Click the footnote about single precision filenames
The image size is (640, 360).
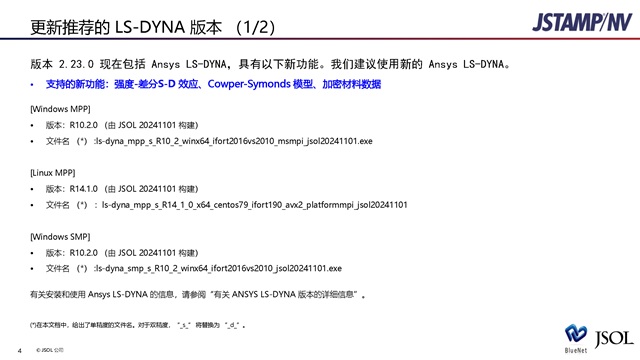coord(138,325)
